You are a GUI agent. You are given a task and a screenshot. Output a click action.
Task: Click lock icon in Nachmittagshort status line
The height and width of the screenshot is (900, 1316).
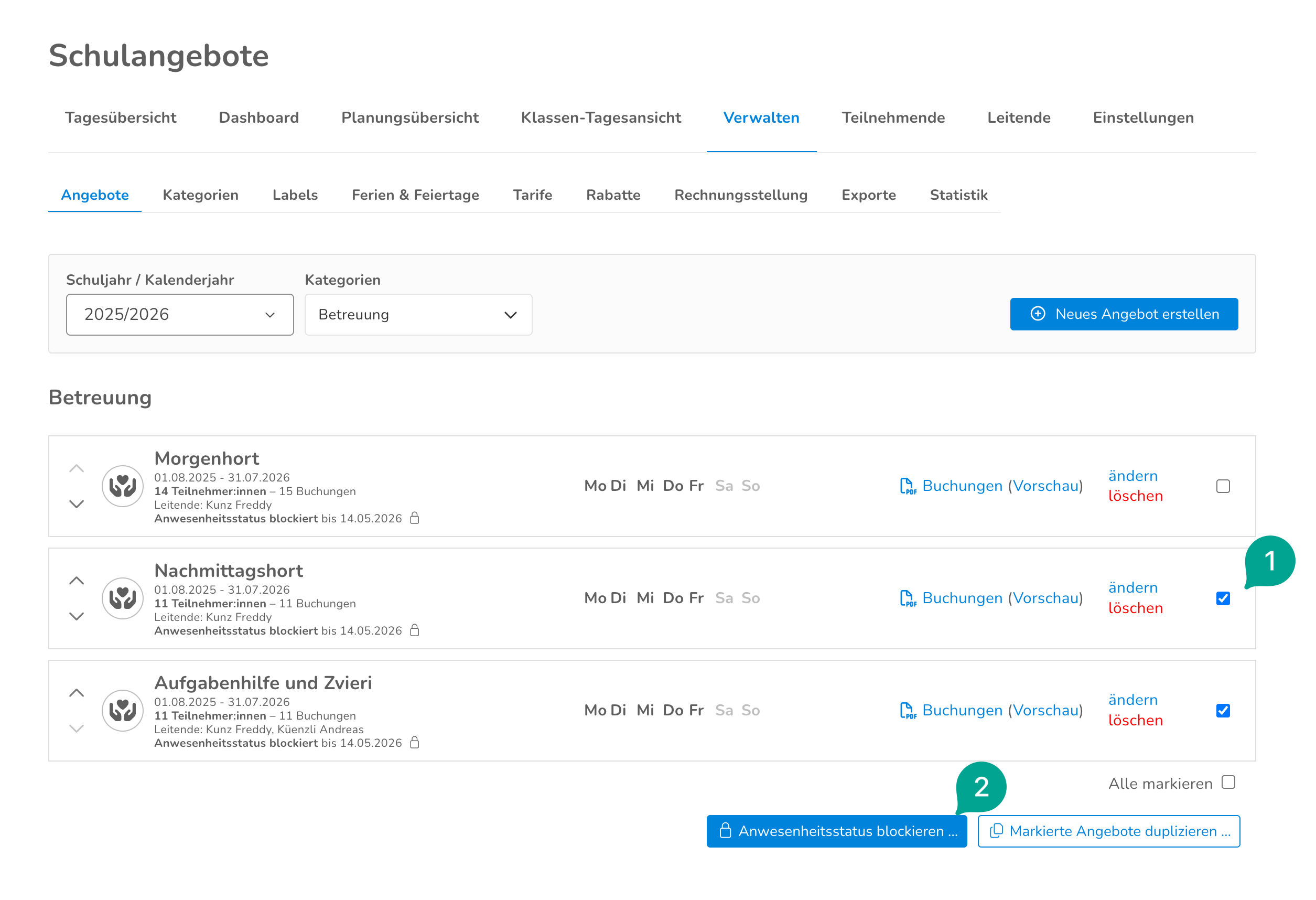[x=415, y=630]
